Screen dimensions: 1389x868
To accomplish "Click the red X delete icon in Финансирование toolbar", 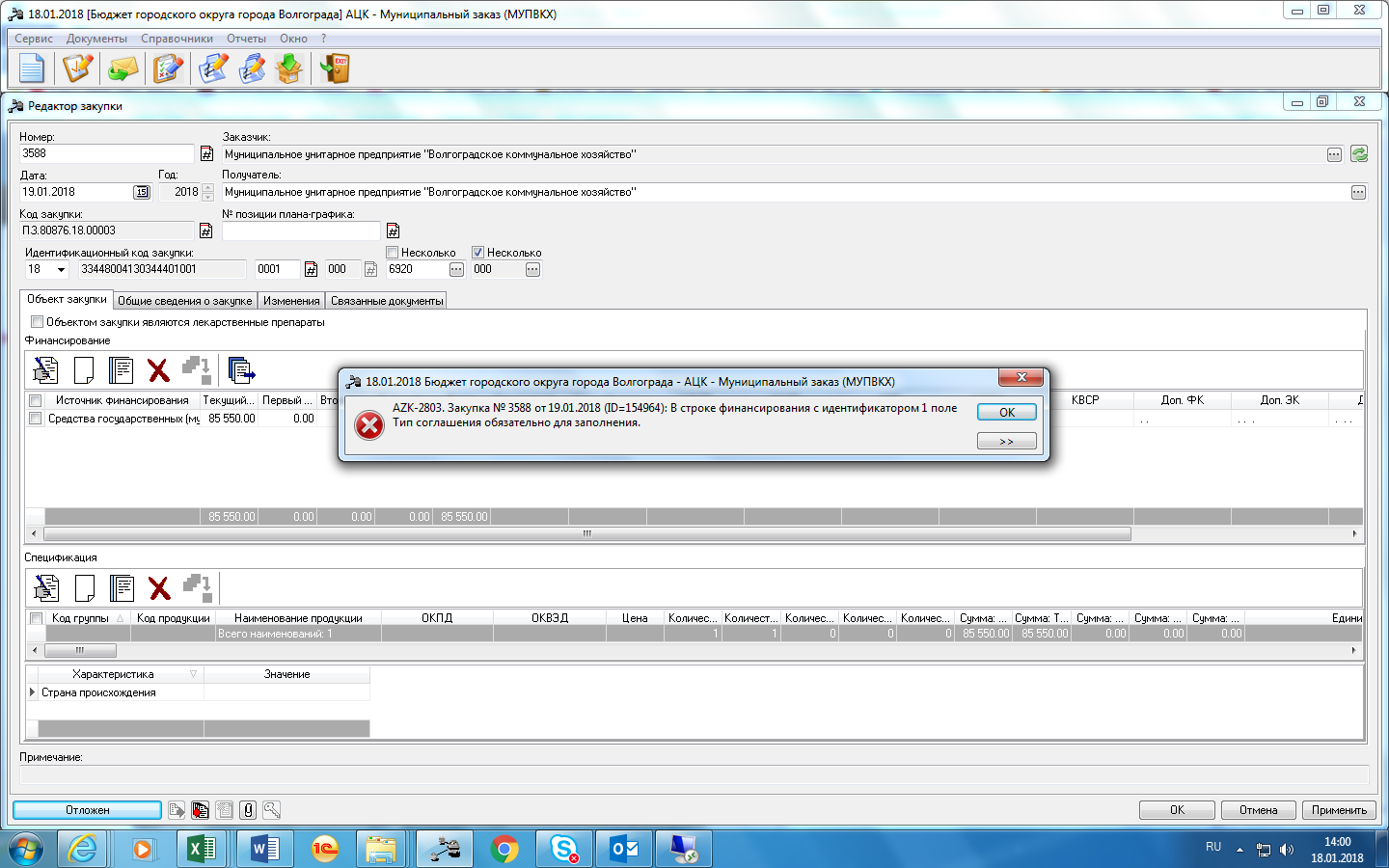I will pyautogui.click(x=158, y=370).
